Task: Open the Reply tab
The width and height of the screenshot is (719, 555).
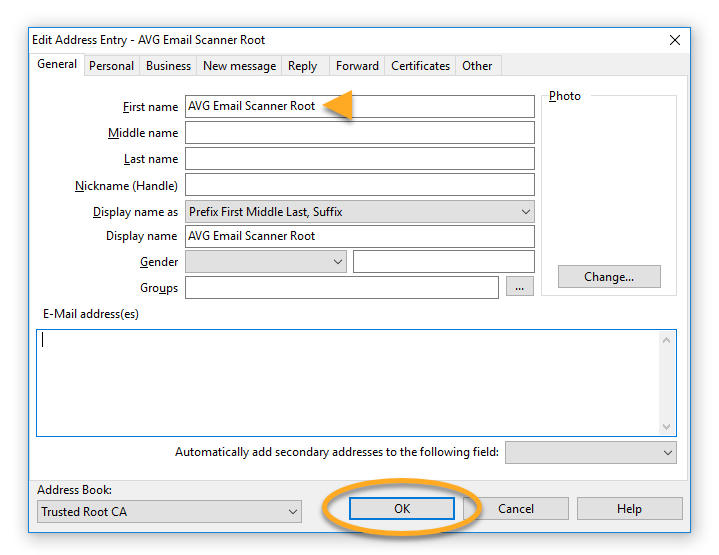Action: (303, 66)
